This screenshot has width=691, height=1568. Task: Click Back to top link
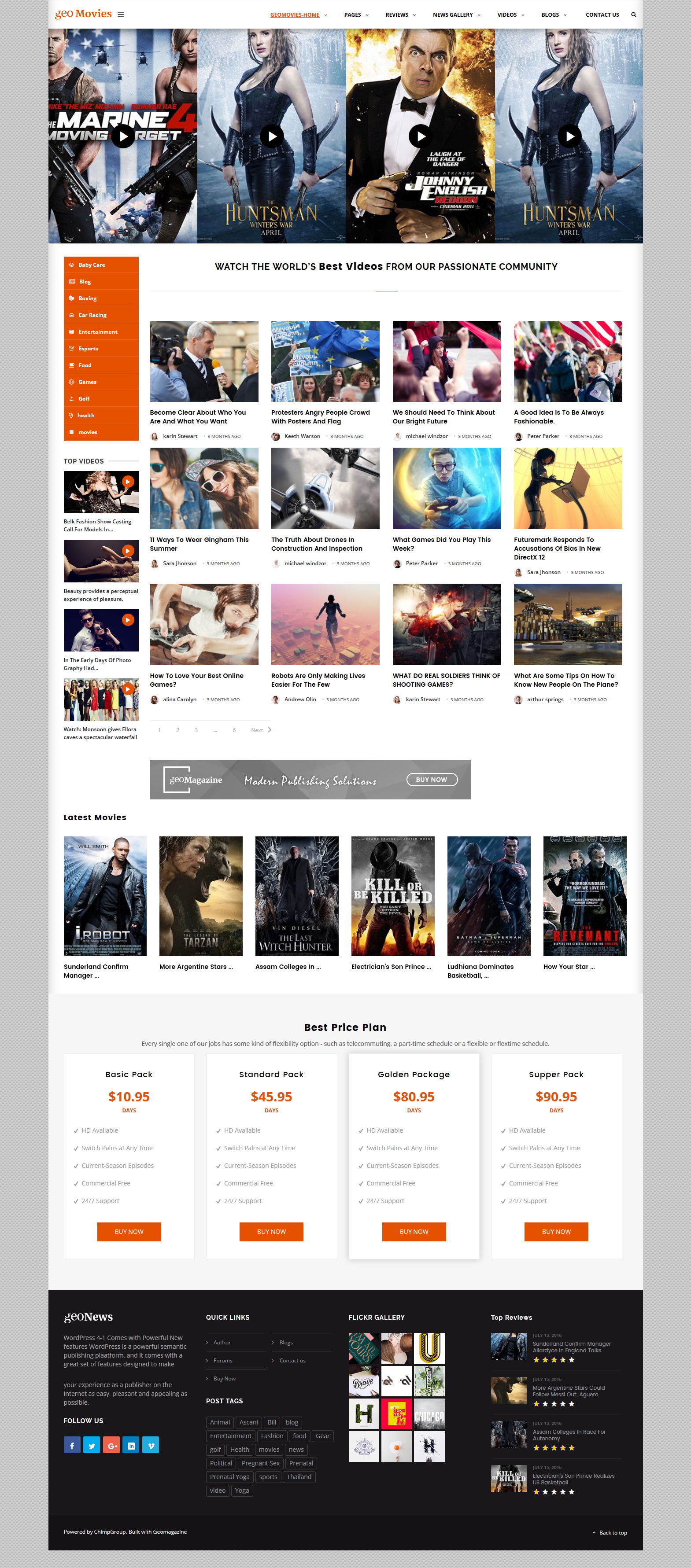tap(610, 1533)
